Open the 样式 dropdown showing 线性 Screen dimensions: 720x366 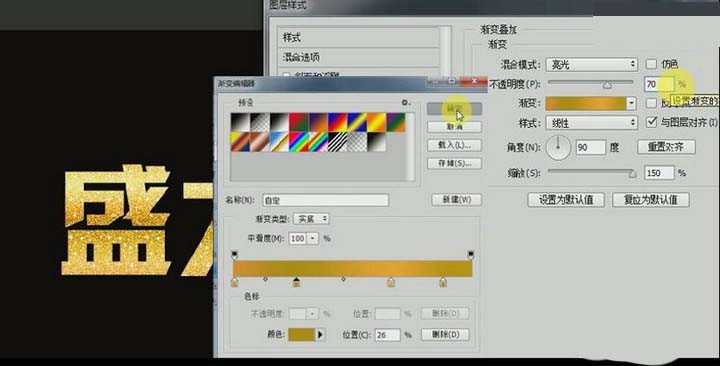(x=591, y=123)
